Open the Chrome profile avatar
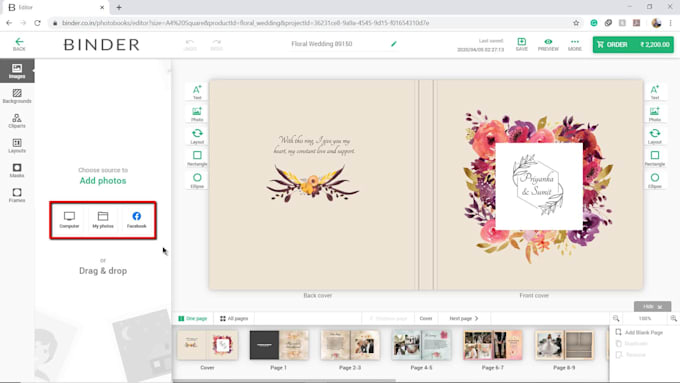The width and height of the screenshot is (680, 383). click(656, 23)
